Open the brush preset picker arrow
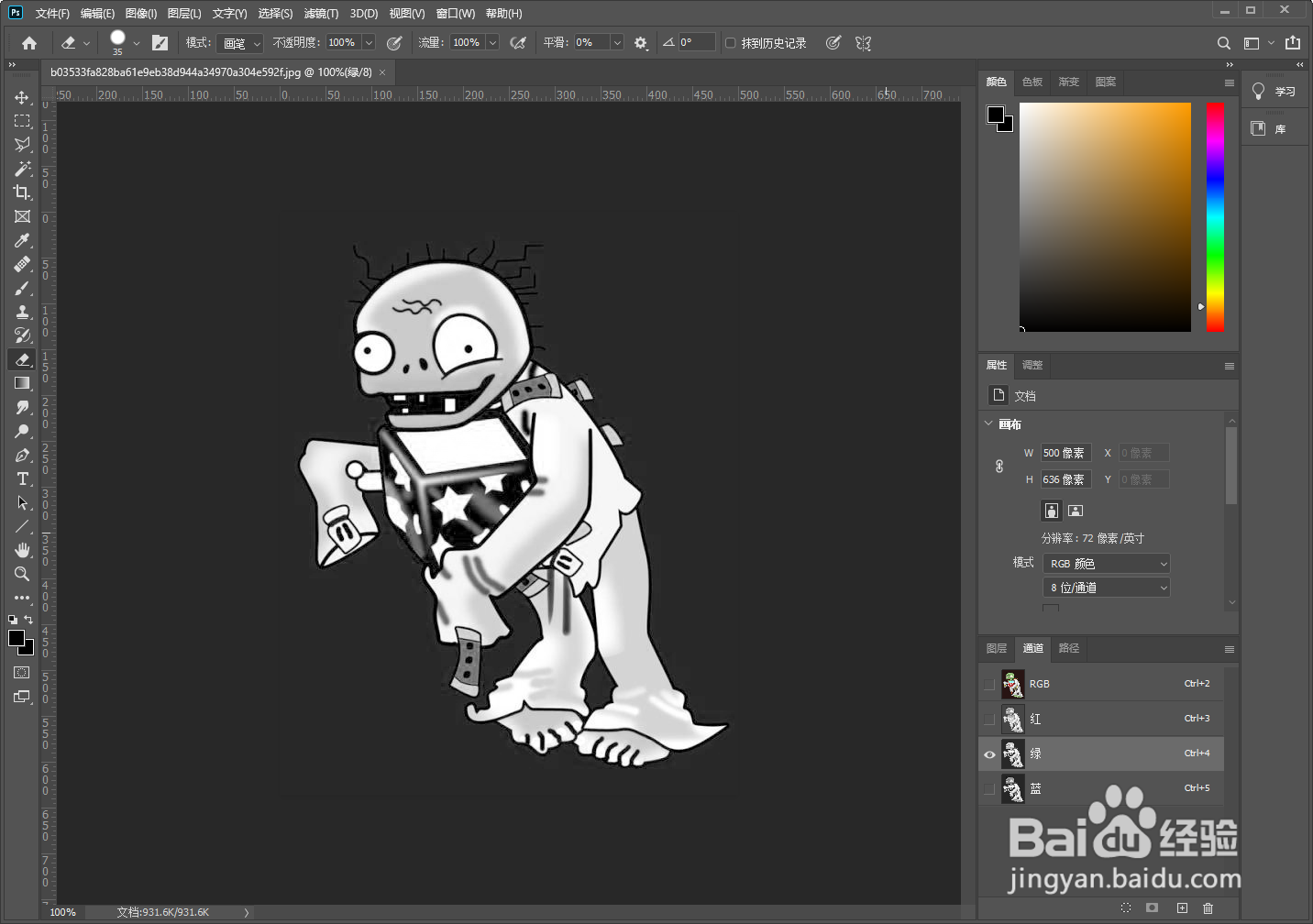 click(137, 43)
